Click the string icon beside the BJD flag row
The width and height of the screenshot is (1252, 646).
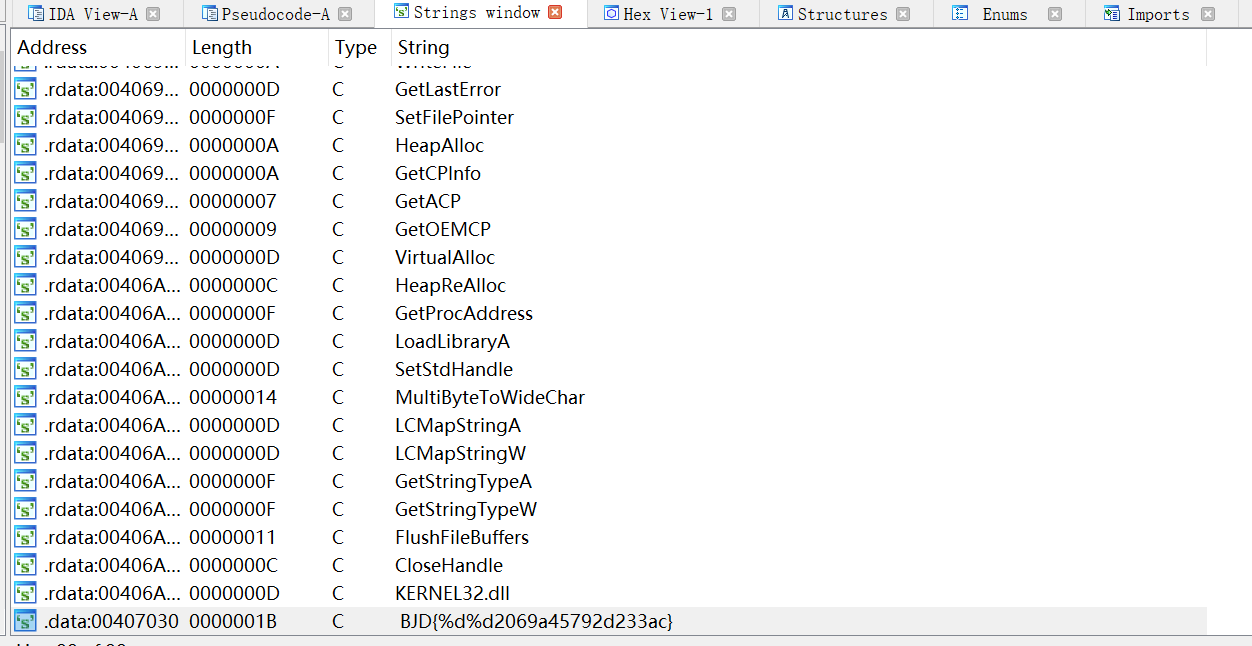click(x=26, y=621)
